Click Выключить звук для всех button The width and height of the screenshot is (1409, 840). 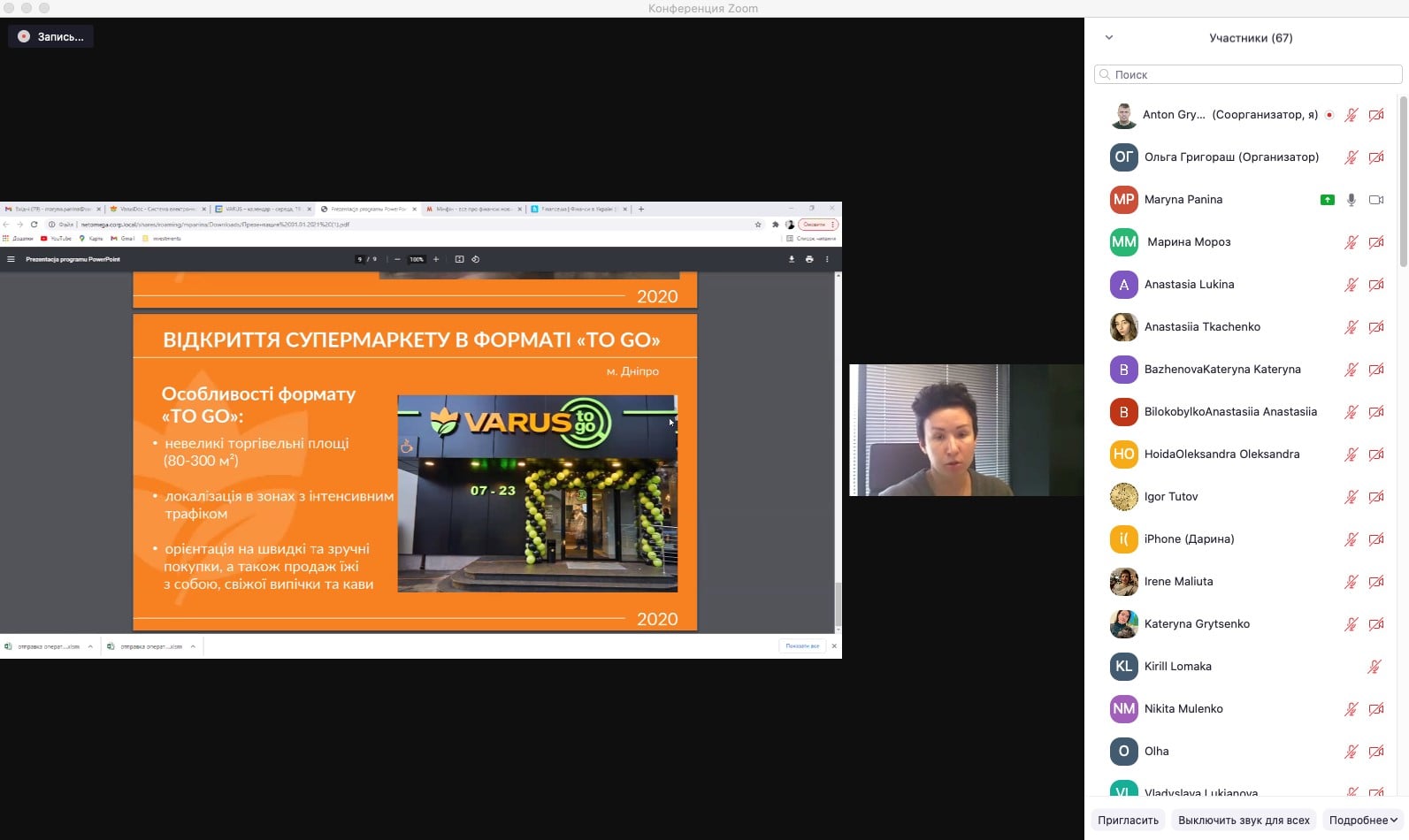1244,820
